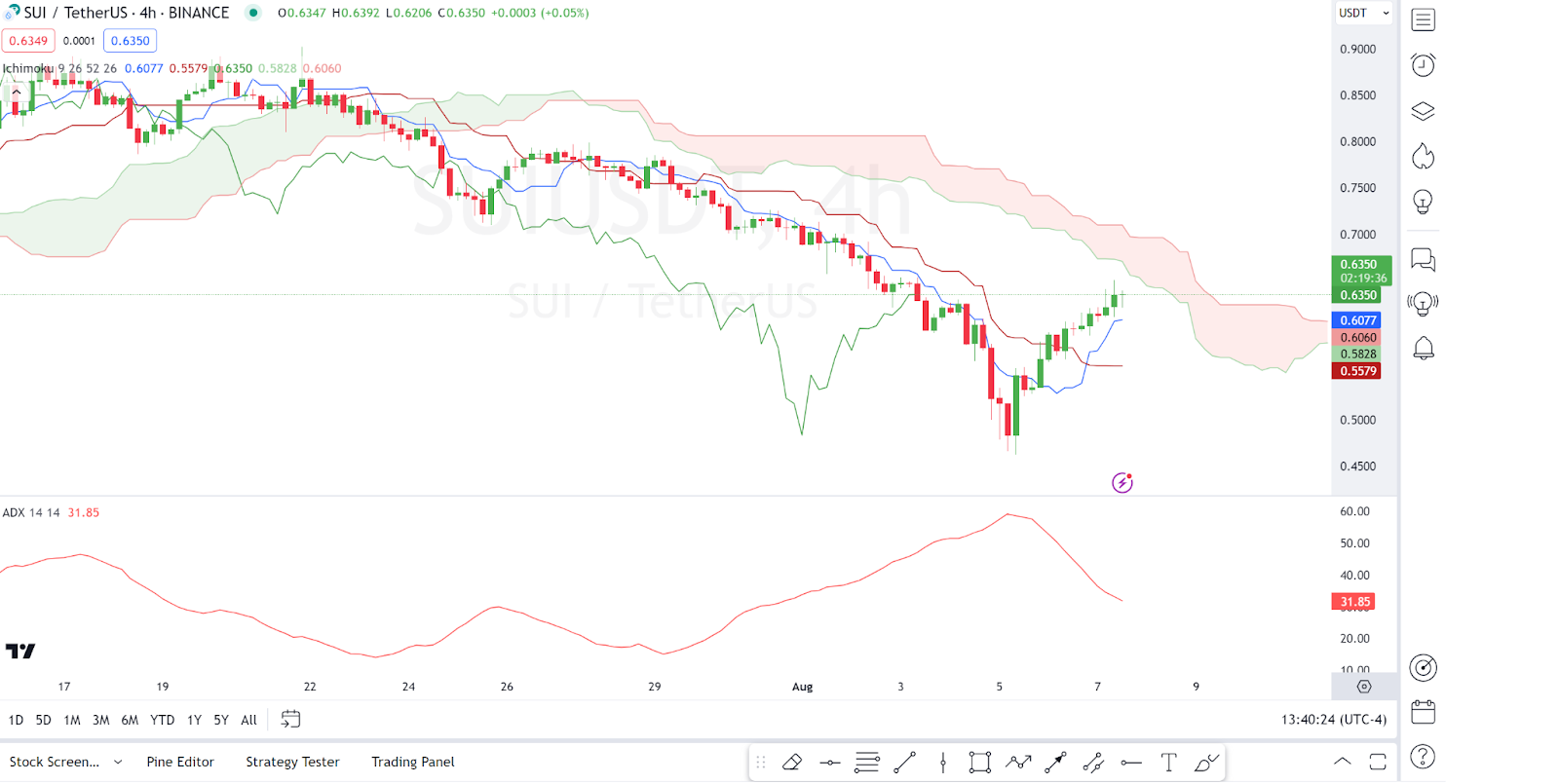1559x784 pixels.
Task: Open the notifications bell icon
Action: click(x=1423, y=348)
